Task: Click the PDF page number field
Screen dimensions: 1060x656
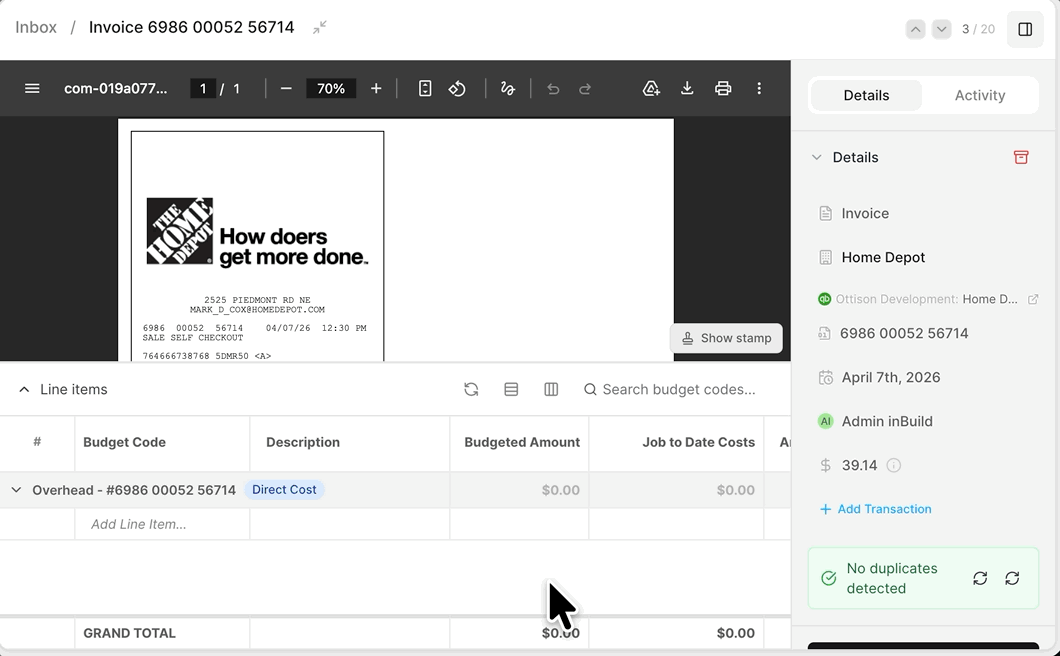Action: click(203, 89)
